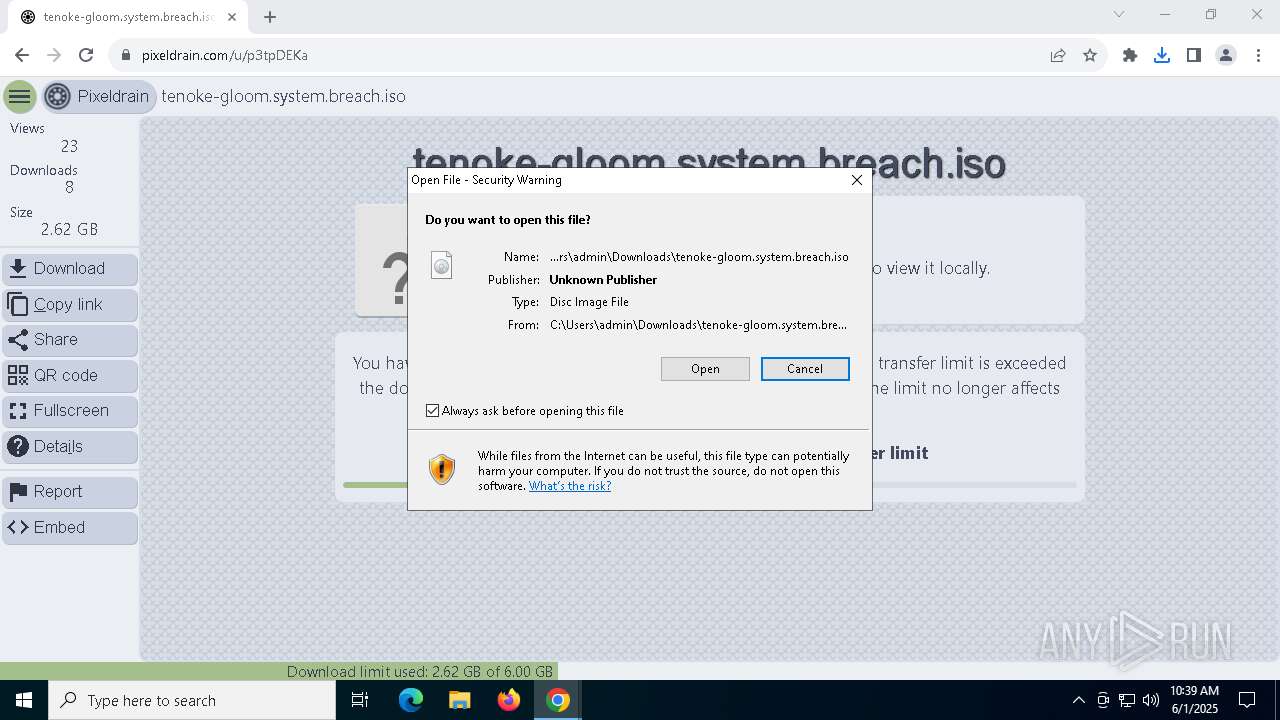
Task: Click Download limit used status bar
Action: point(420,672)
